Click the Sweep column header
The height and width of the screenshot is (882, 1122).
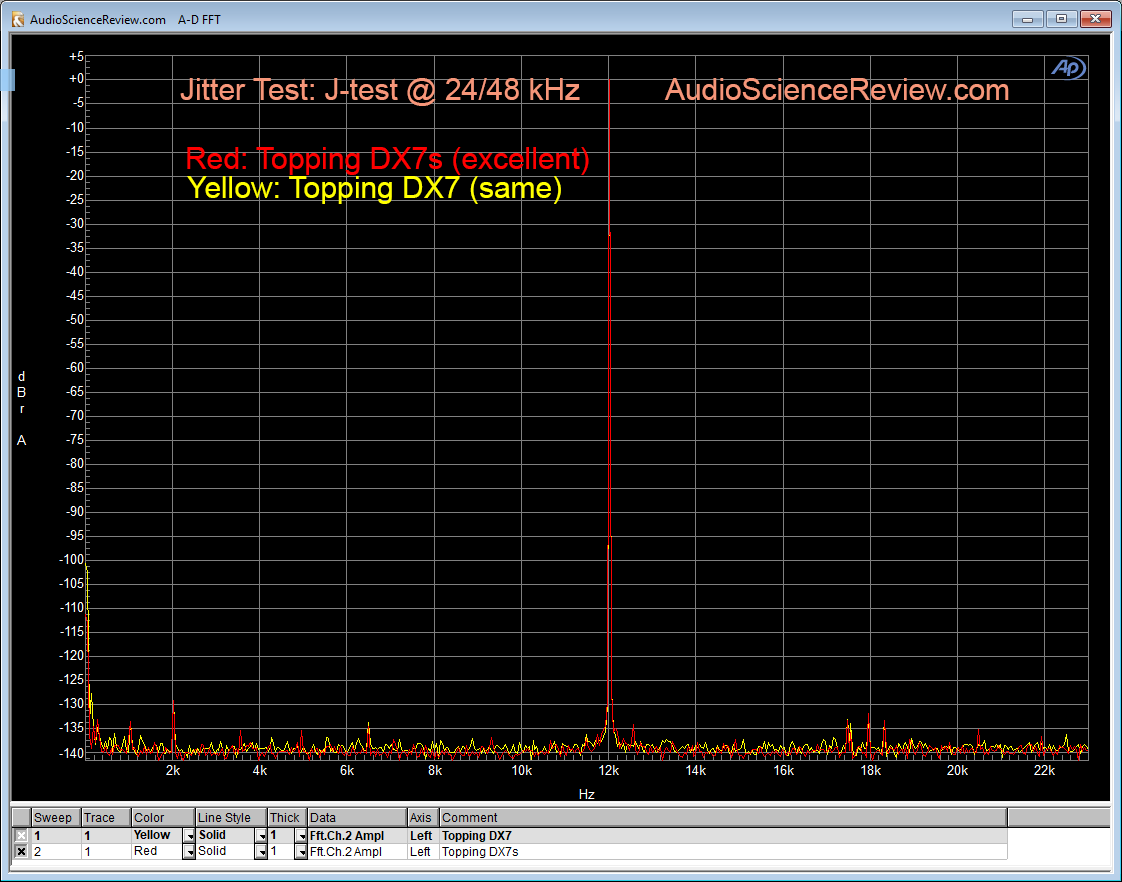(x=56, y=818)
